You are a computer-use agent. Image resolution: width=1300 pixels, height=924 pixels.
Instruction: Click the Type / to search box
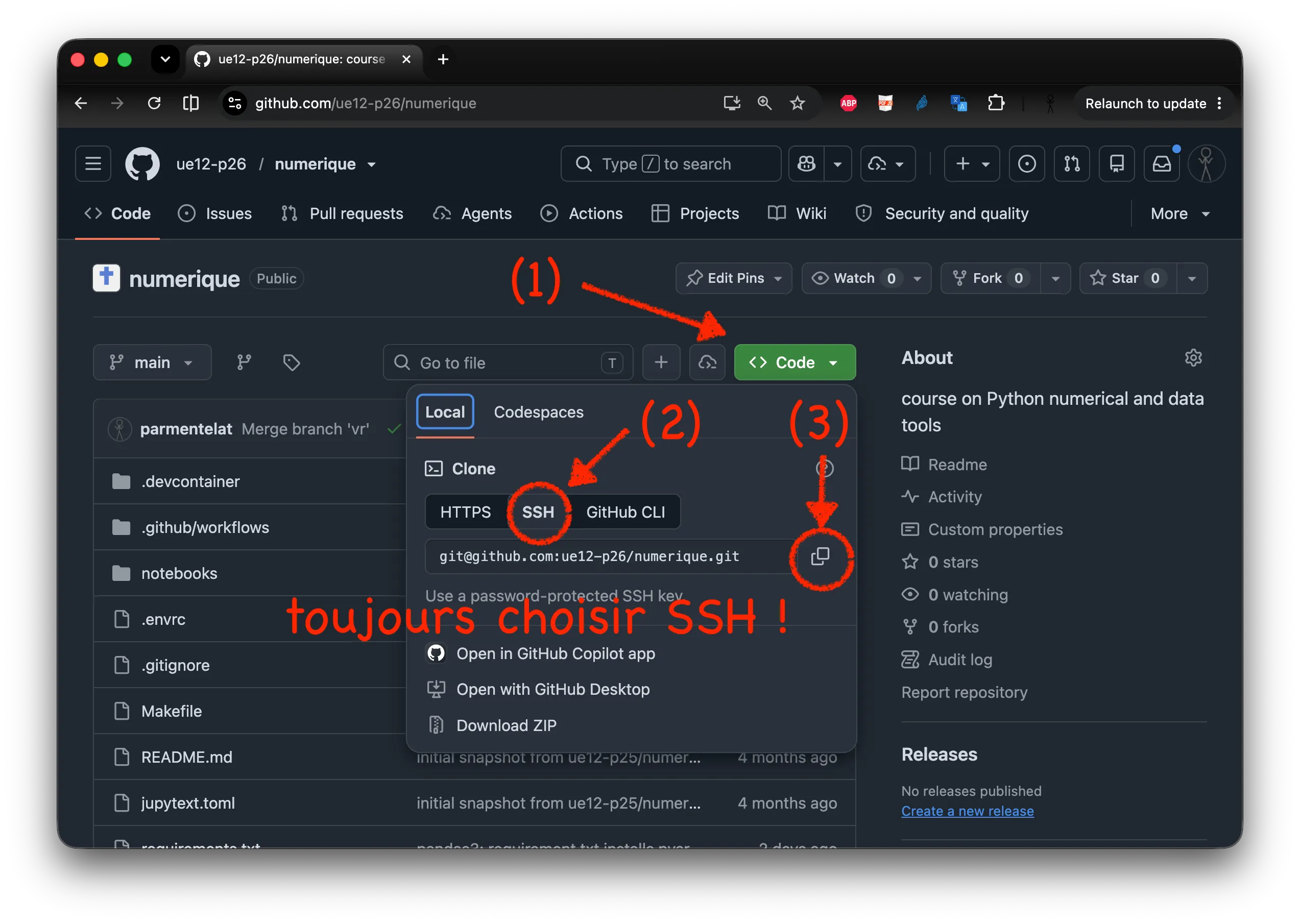670,164
